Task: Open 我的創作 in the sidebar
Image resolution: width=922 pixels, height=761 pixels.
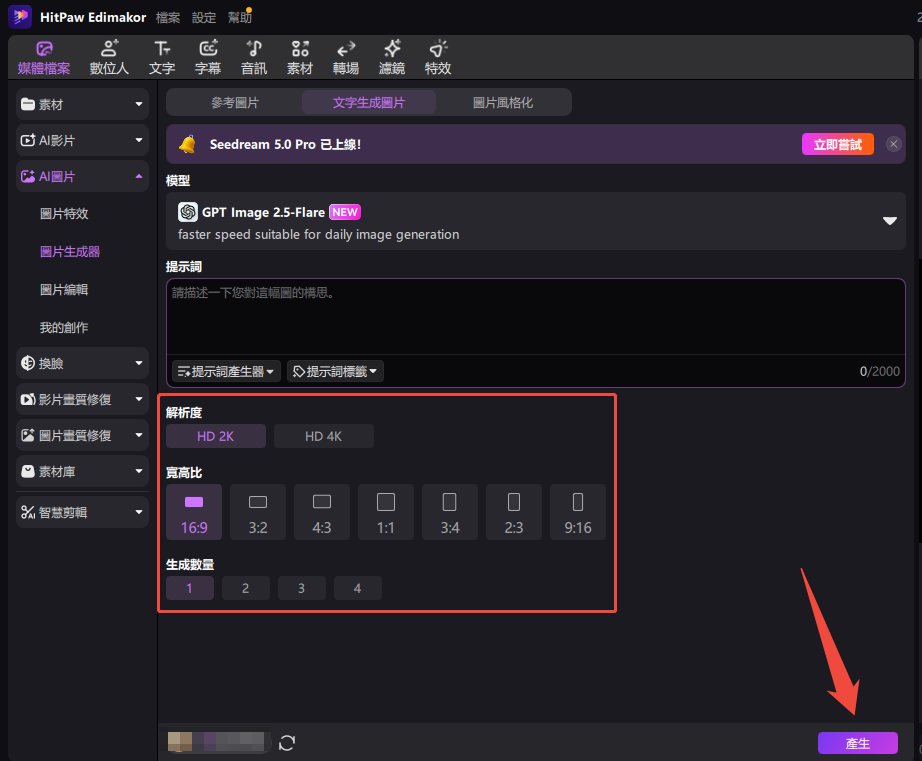Action: pyautogui.click(x=64, y=328)
